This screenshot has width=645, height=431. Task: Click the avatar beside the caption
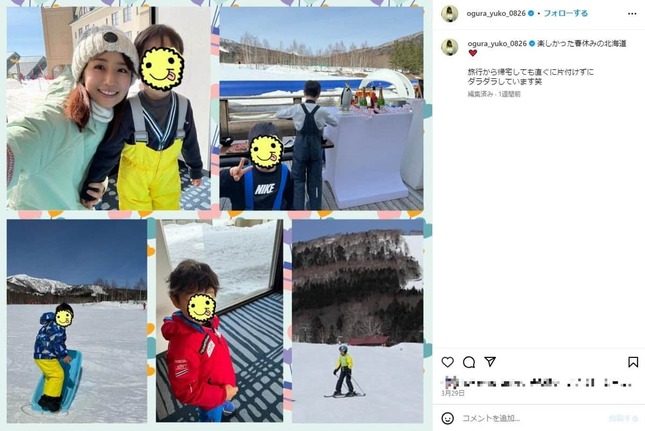click(x=450, y=47)
